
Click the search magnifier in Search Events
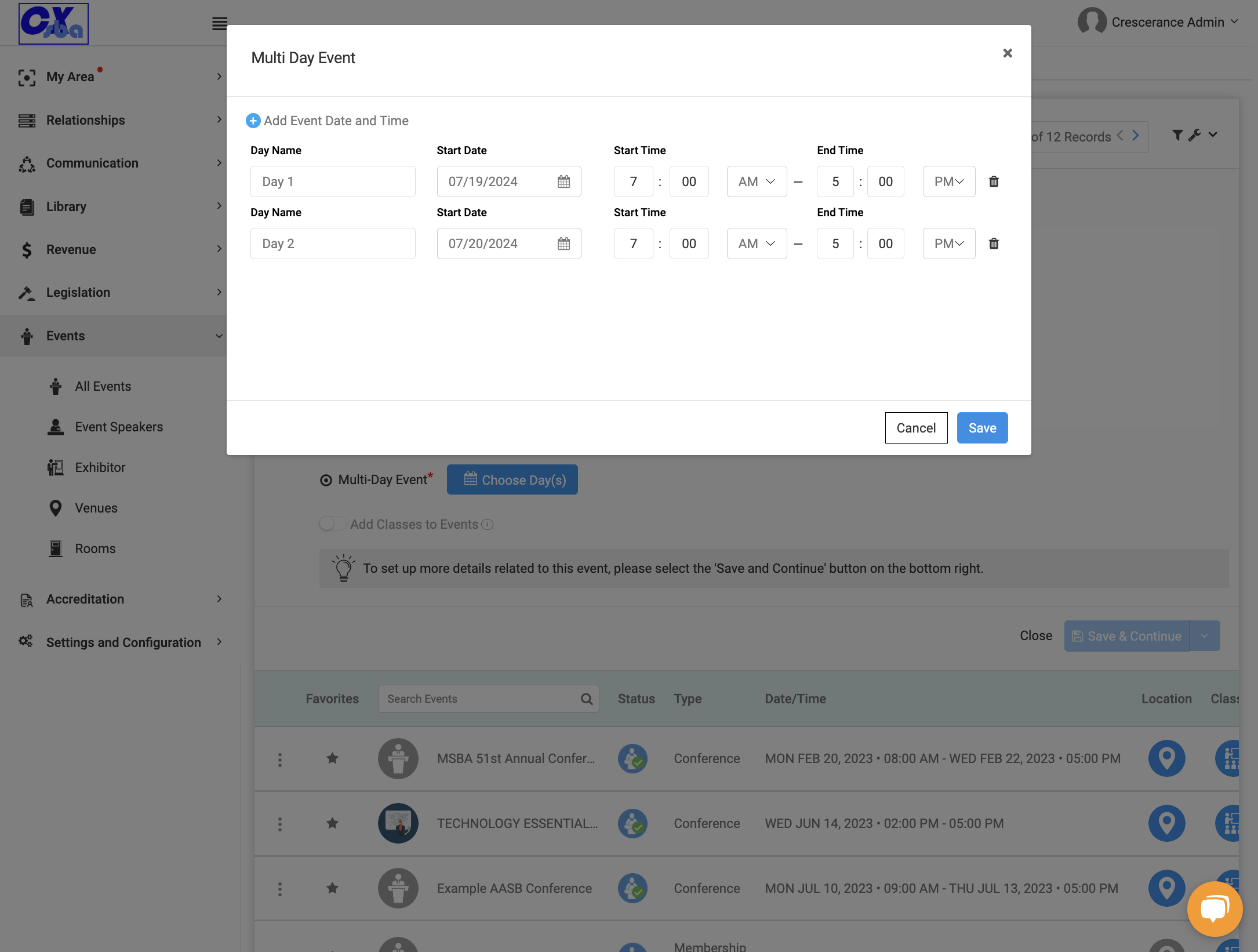pyautogui.click(x=587, y=699)
